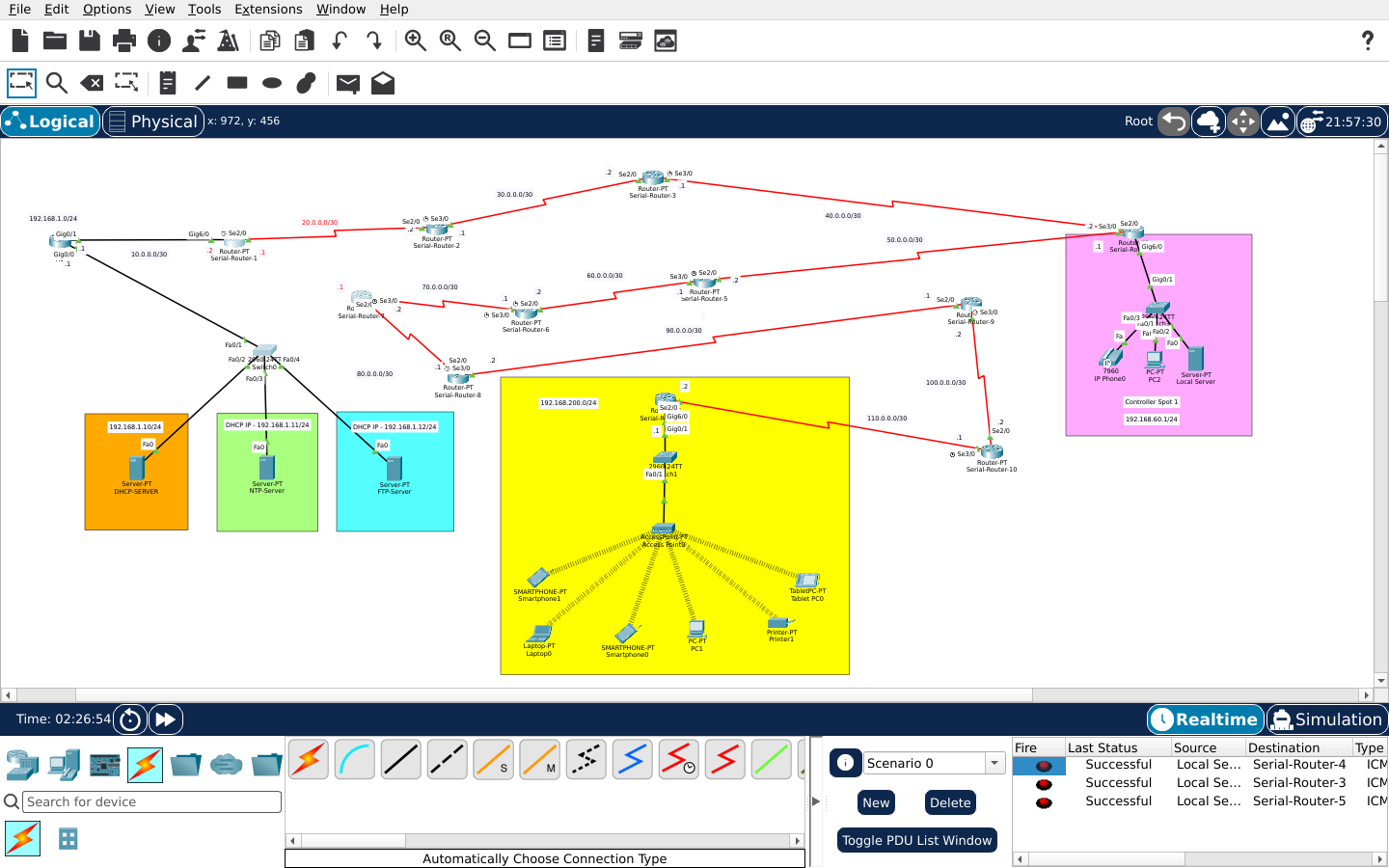Switch to Simulation mode

[x=1326, y=719]
